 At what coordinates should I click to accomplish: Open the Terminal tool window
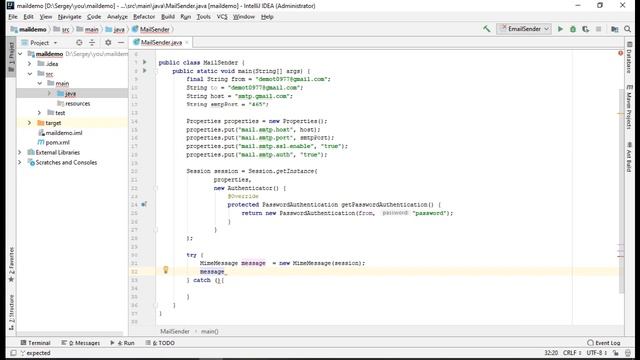pos(36,343)
